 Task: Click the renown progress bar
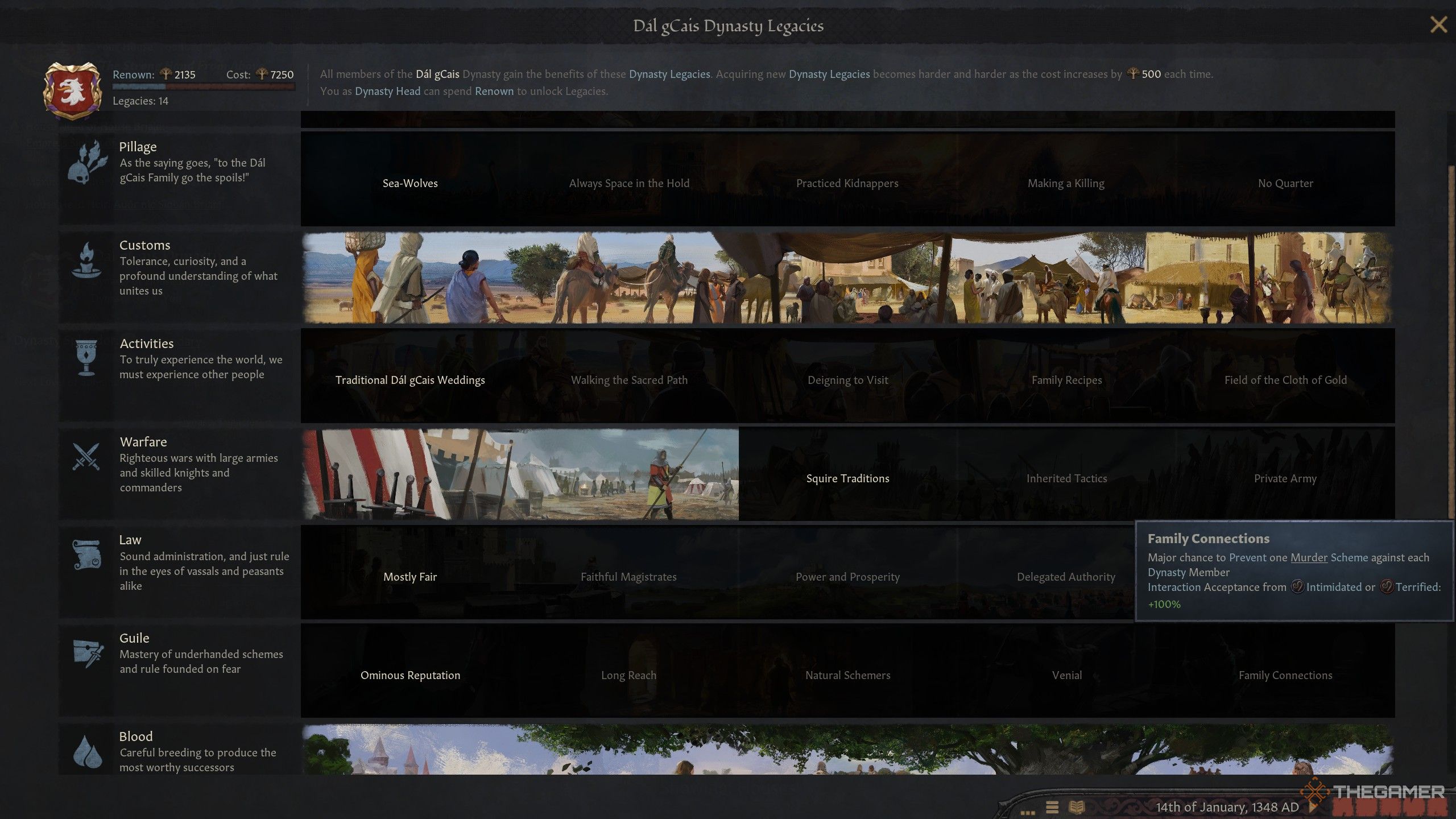click(x=204, y=87)
